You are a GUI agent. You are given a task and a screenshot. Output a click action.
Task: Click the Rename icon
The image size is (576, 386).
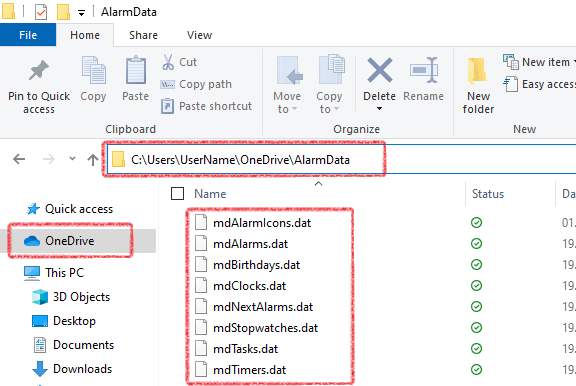[x=424, y=70]
